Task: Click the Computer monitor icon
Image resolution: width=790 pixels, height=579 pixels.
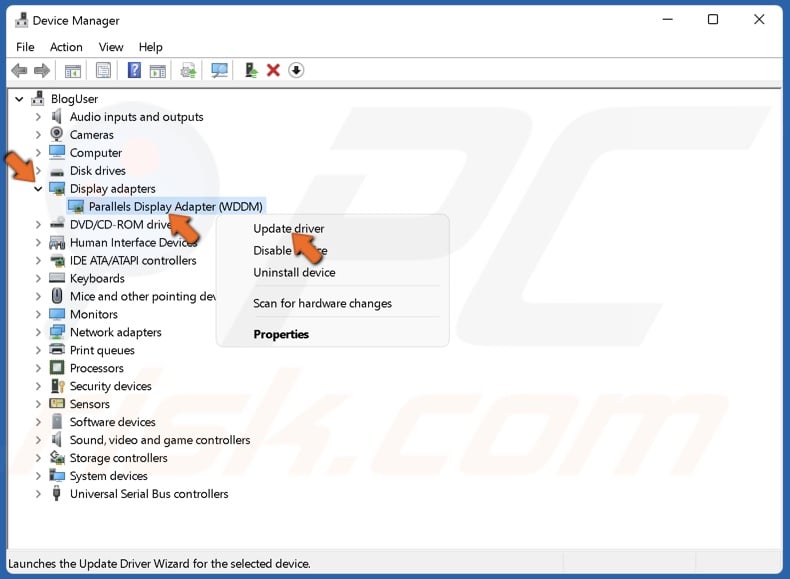Action: (57, 152)
